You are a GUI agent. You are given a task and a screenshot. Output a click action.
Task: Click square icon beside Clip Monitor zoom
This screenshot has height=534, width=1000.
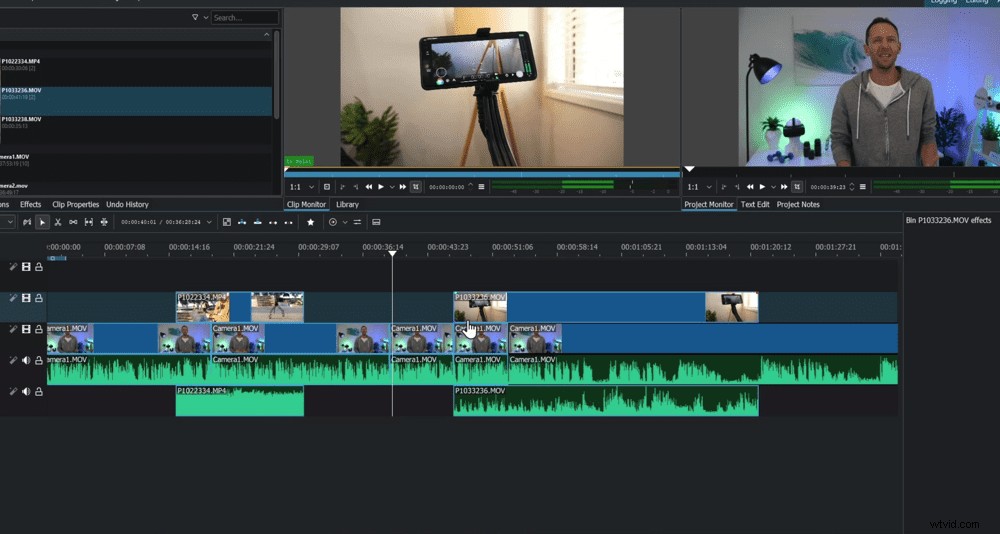tap(327, 187)
